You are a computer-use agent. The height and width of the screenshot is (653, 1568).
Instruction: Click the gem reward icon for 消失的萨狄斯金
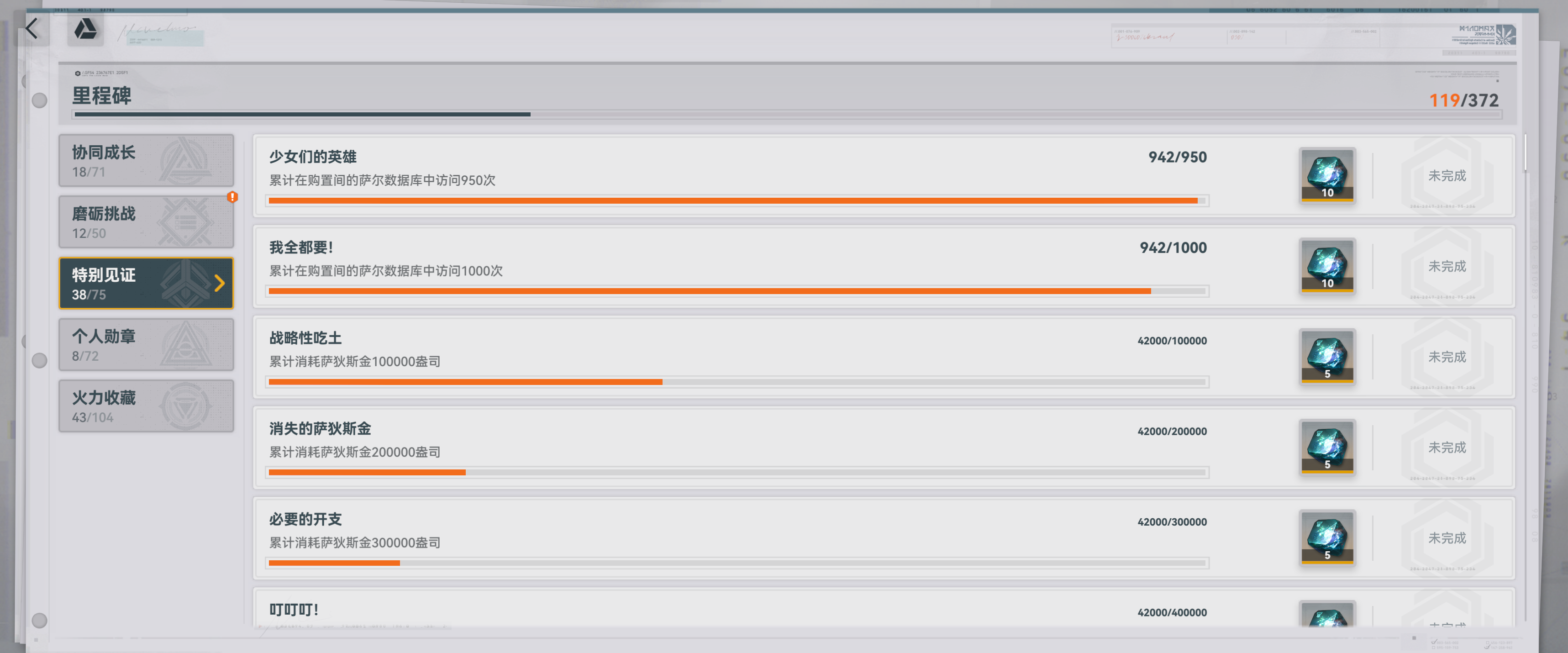point(1327,447)
